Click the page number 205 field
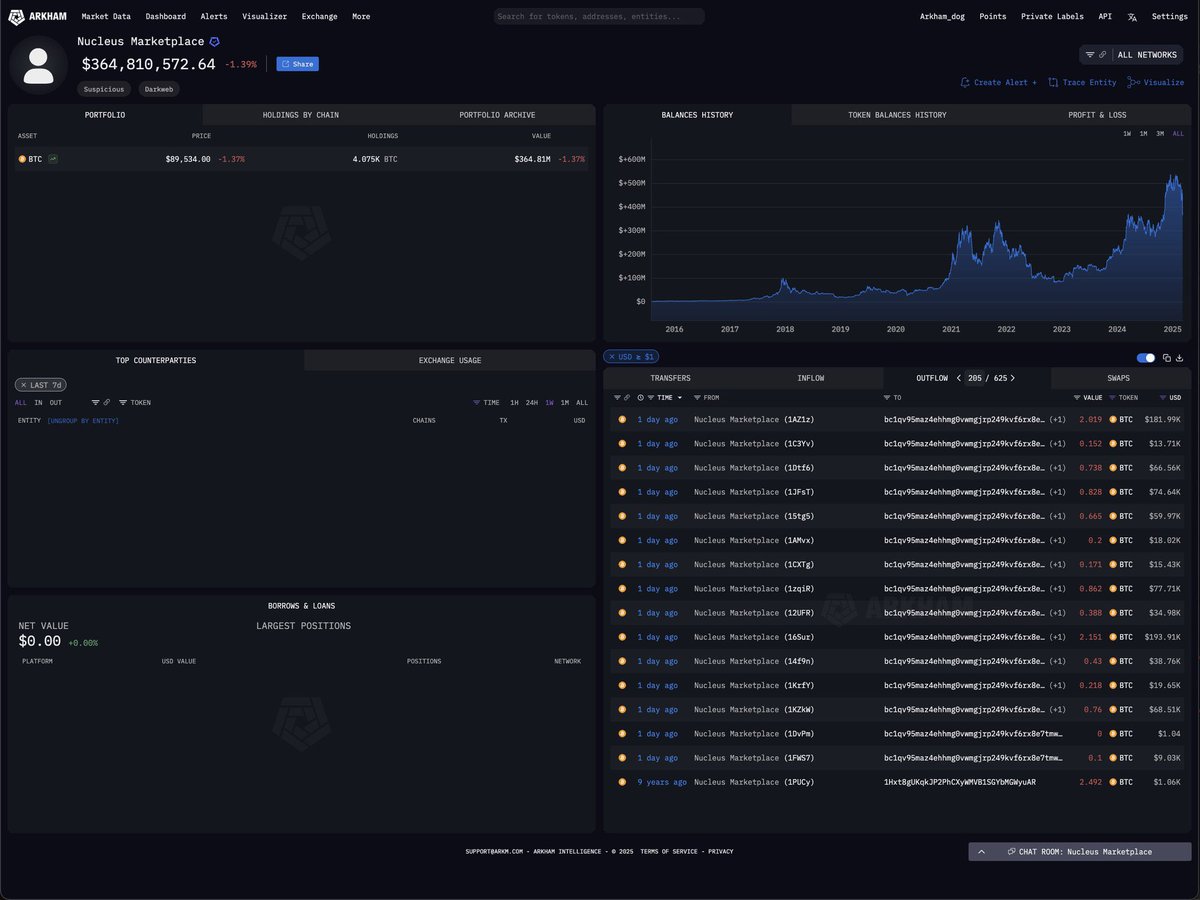This screenshot has height=900, width=1200. 975,378
